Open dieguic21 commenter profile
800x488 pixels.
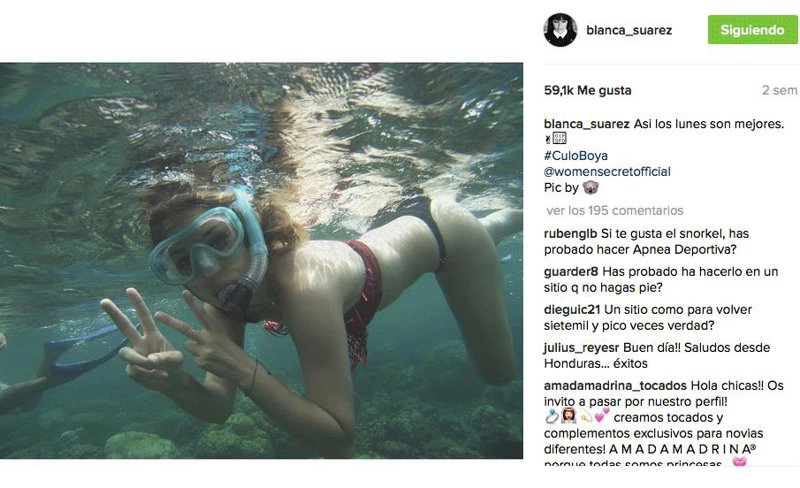pos(572,310)
